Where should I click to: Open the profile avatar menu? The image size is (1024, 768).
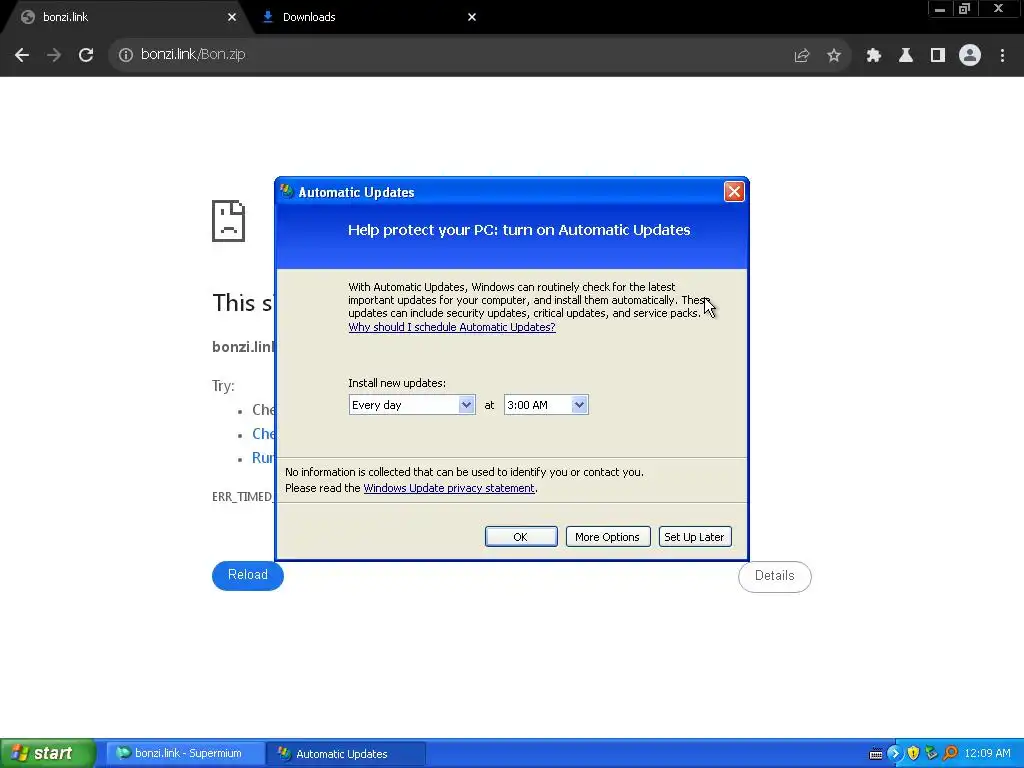tap(969, 56)
